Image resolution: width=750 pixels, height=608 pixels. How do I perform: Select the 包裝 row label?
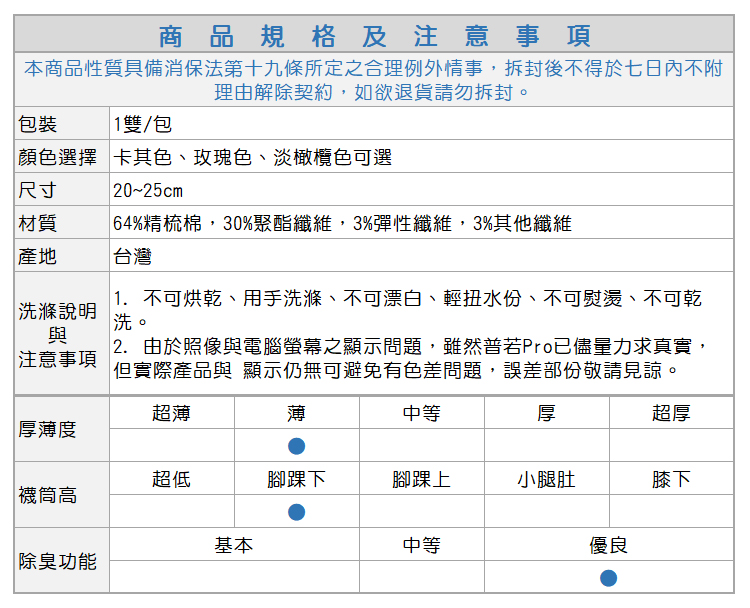tap(37, 124)
